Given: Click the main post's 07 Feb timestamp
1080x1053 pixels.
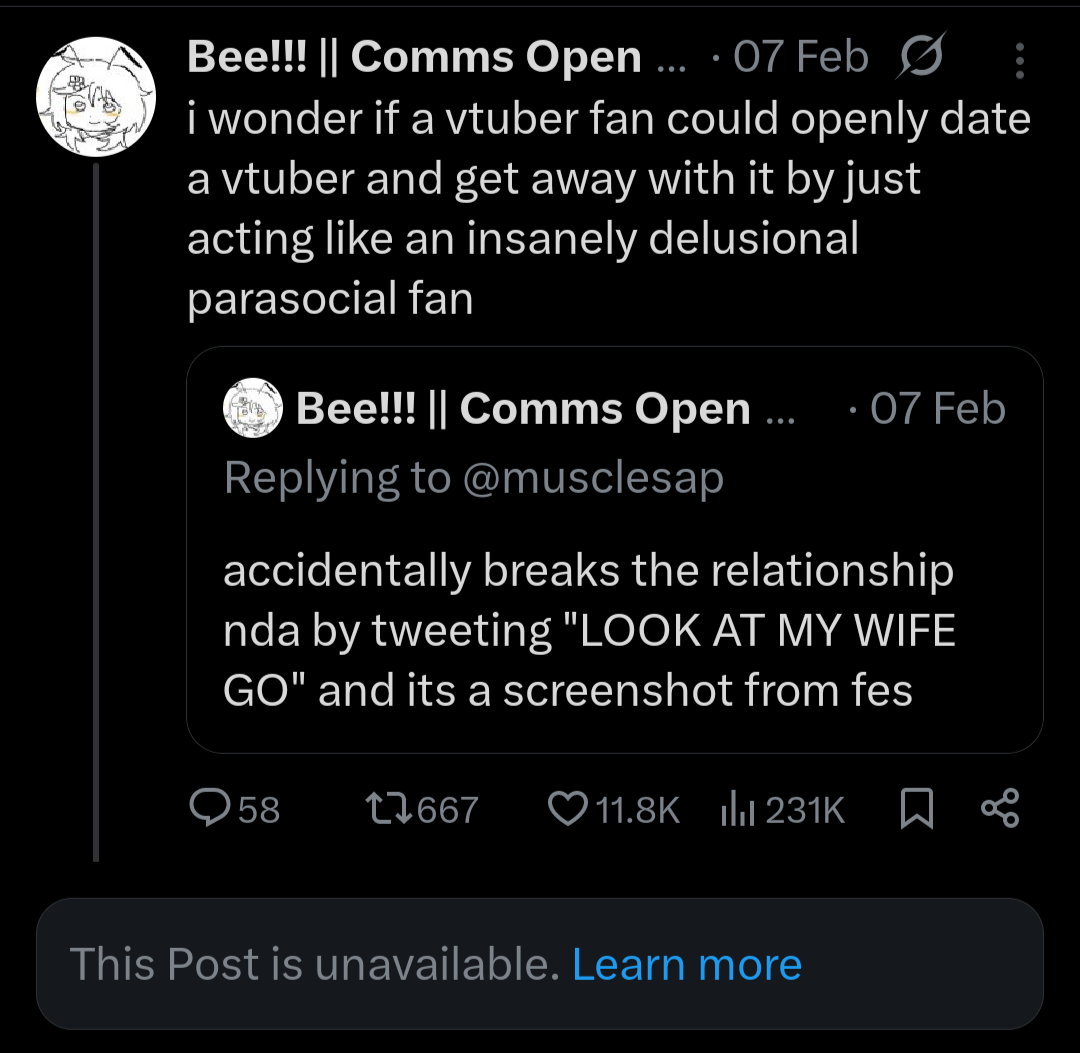Looking at the screenshot, I should pos(800,58).
